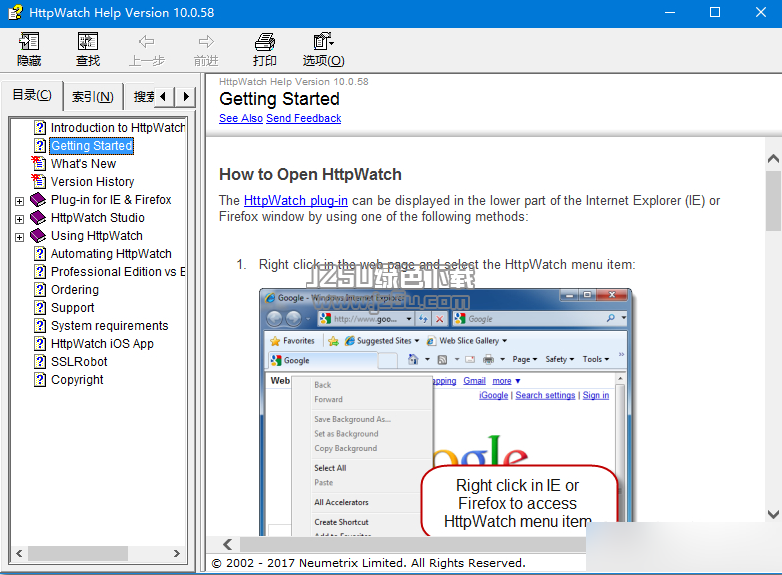Click the See Also link
This screenshot has width=782, height=575.
click(241, 118)
